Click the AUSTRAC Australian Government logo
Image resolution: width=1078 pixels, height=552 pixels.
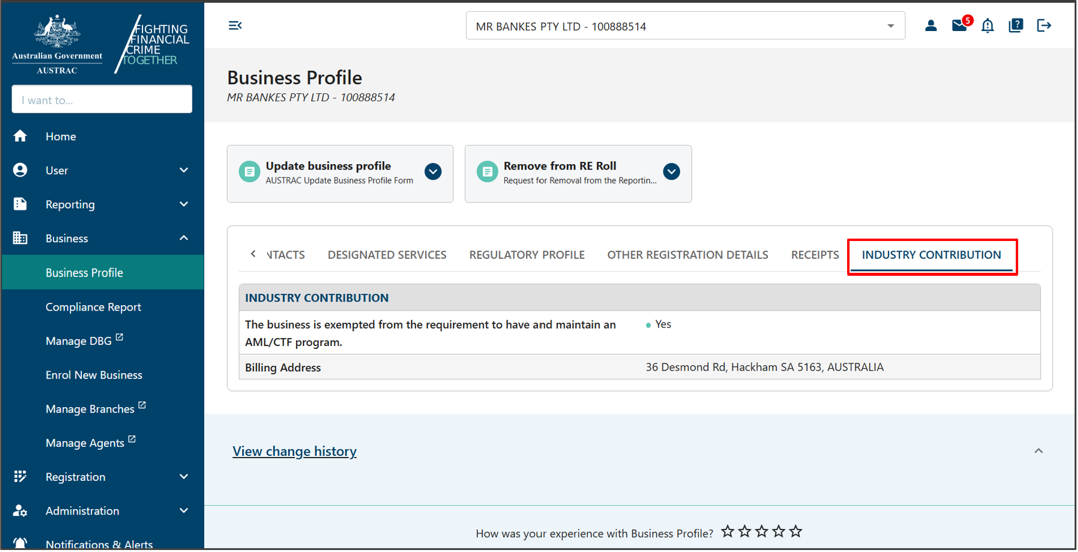(58, 45)
